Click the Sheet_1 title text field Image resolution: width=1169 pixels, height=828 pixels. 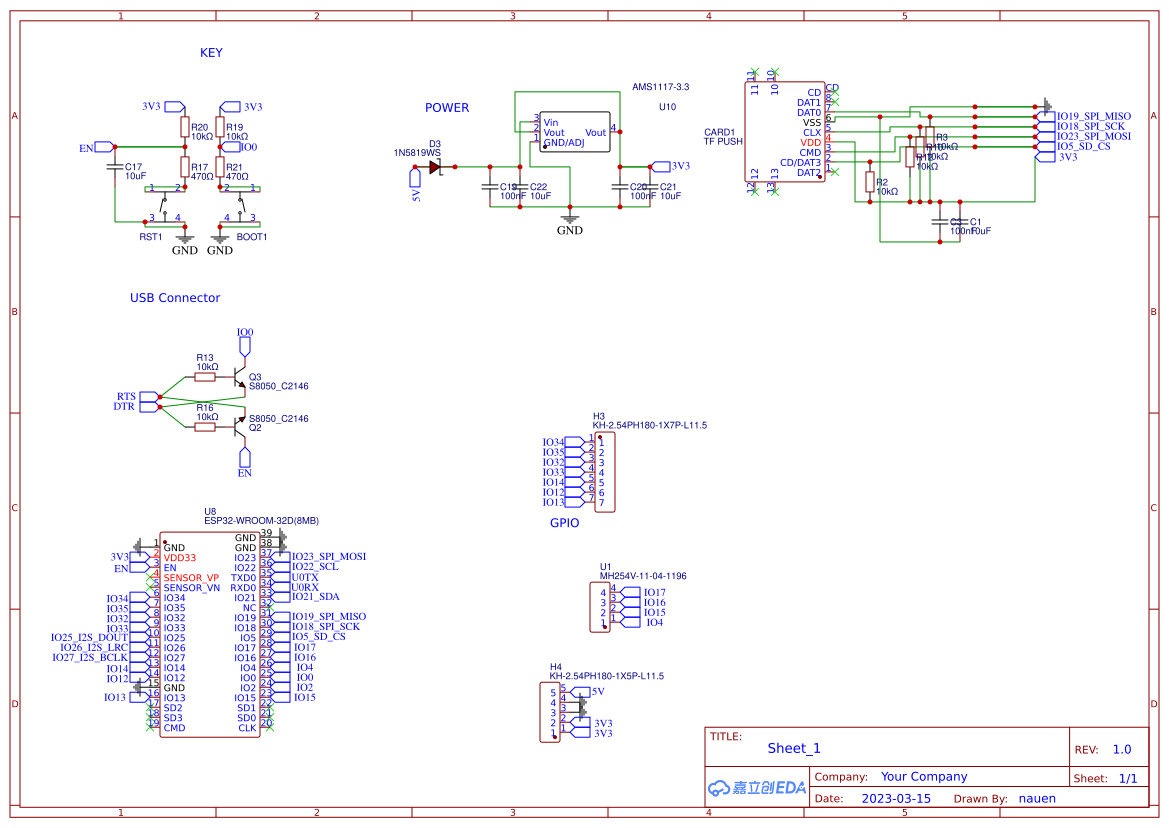tap(793, 748)
